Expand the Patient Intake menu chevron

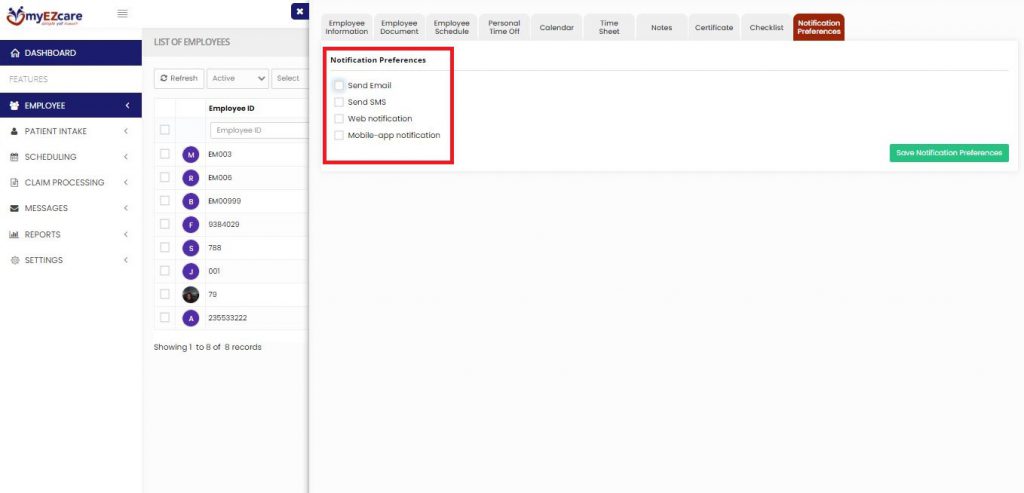[125, 131]
